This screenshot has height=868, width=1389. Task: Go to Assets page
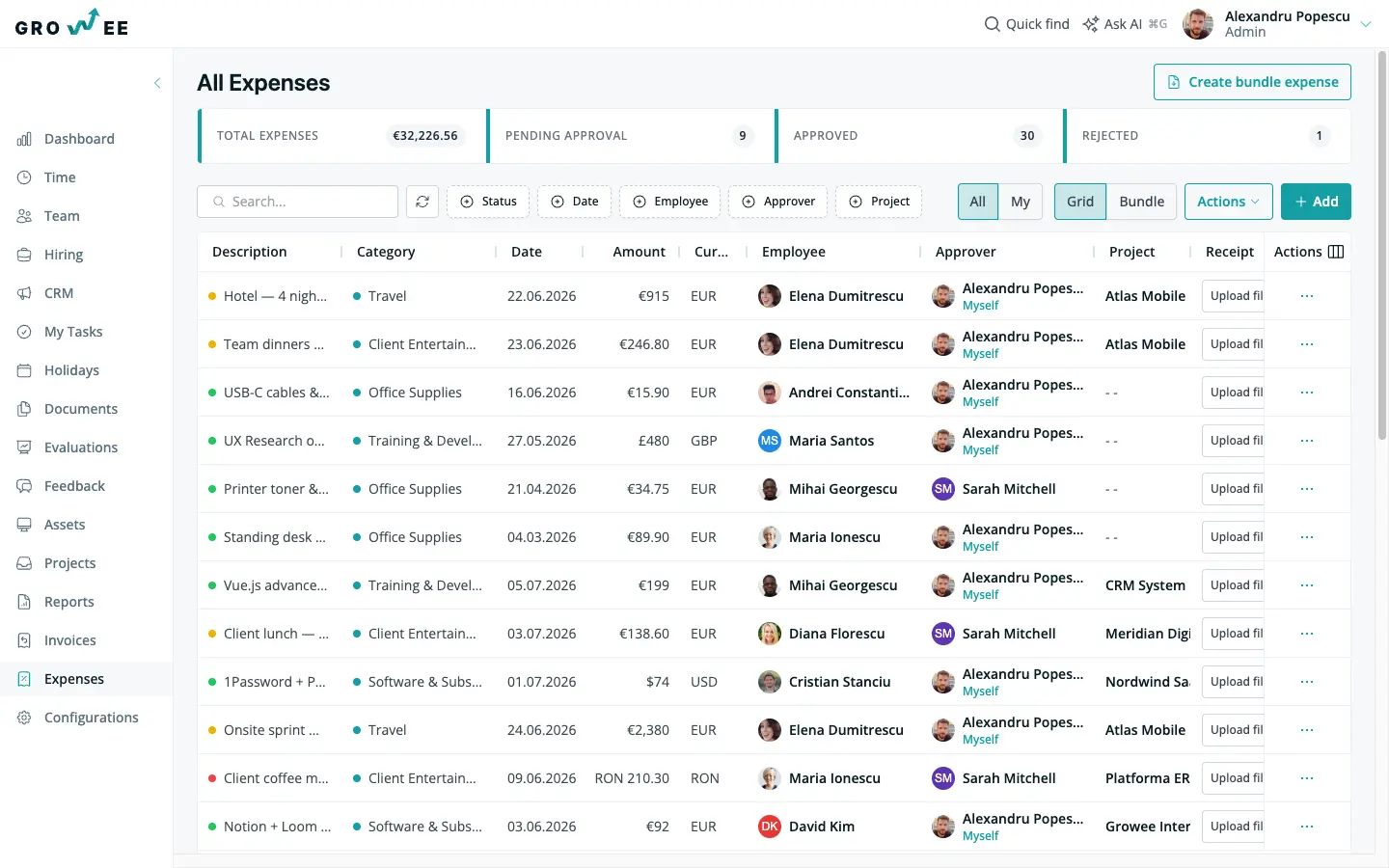(x=65, y=525)
